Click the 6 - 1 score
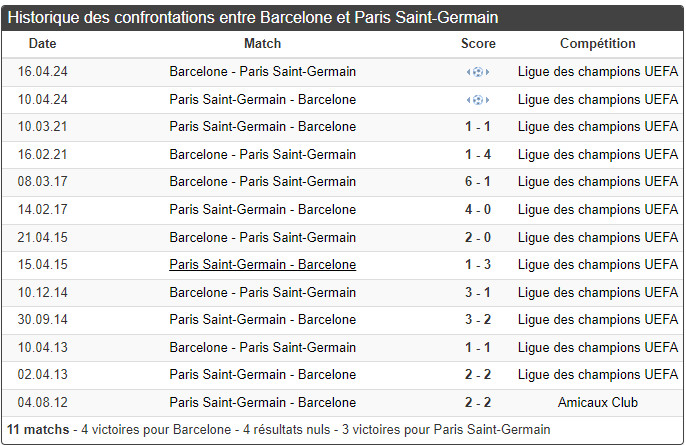Image resolution: width=686 pixels, height=445 pixels. pos(478,182)
